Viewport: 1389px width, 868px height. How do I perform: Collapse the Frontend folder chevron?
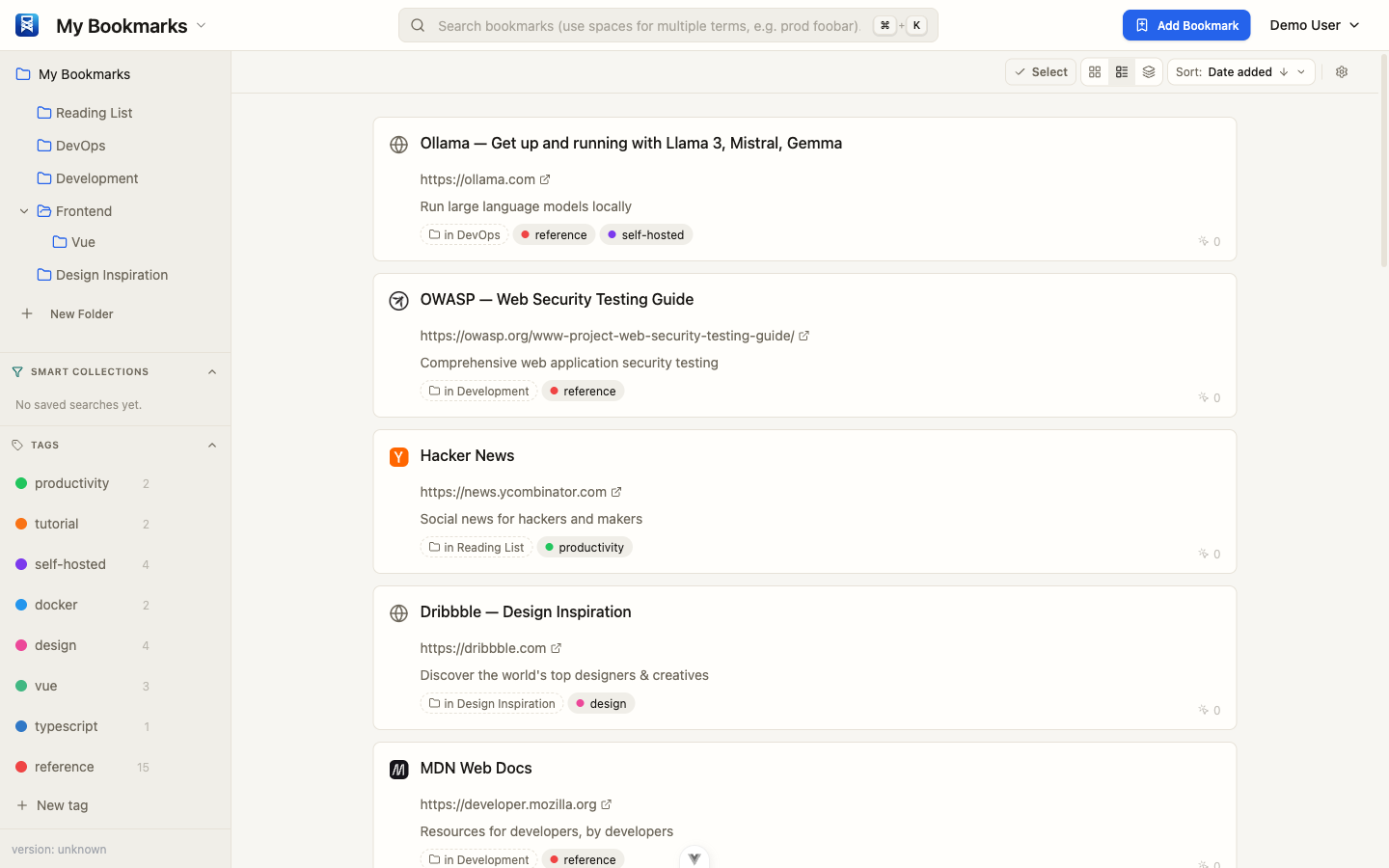click(24, 211)
